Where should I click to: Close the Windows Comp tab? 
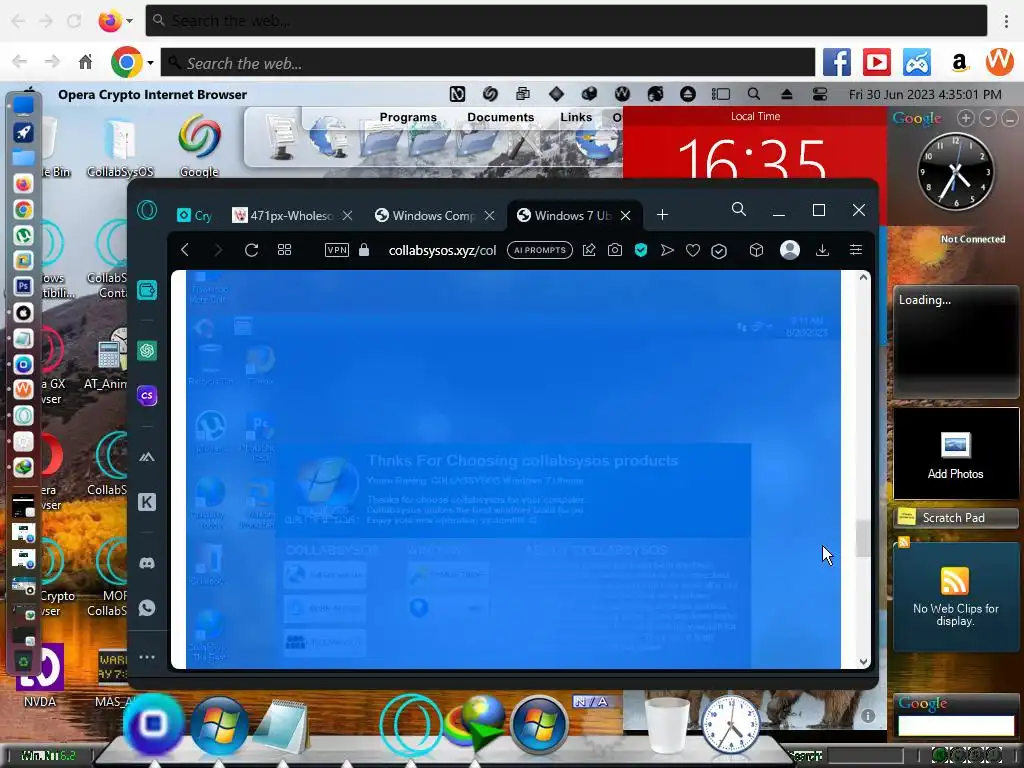(x=489, y=216)
